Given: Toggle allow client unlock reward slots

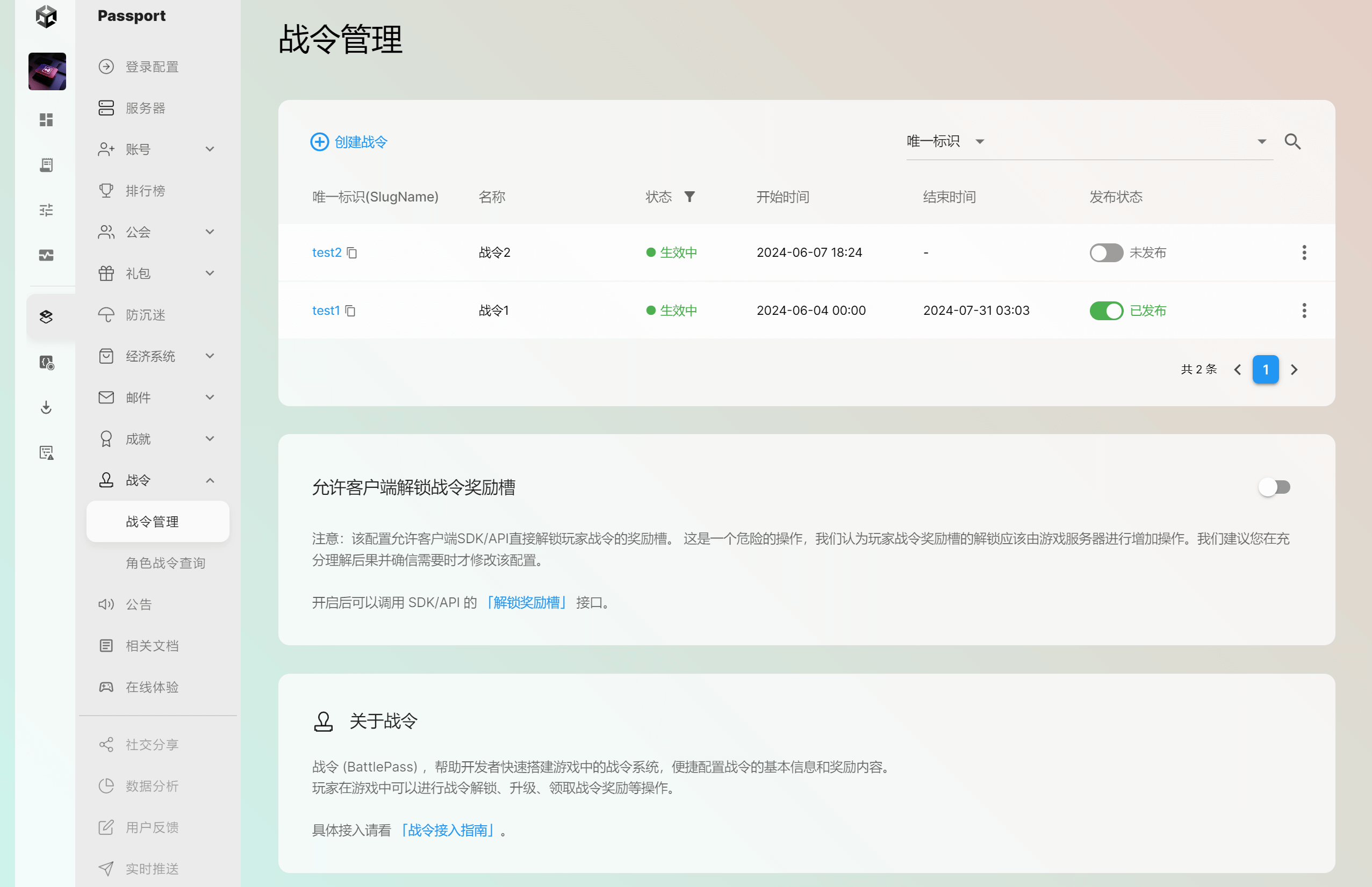Looking at the screenshot, I should click(x=1274, y=487).
